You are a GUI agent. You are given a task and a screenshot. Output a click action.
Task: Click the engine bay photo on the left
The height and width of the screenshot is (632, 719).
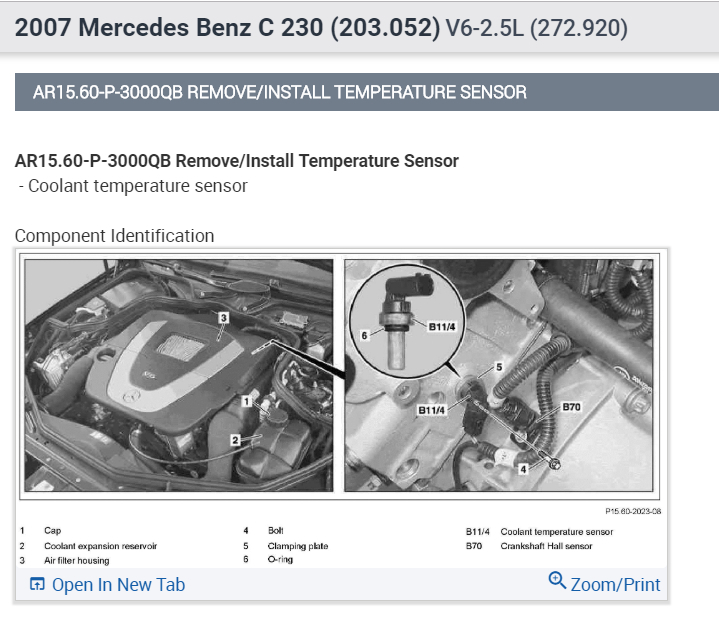[x=178, y=376]
